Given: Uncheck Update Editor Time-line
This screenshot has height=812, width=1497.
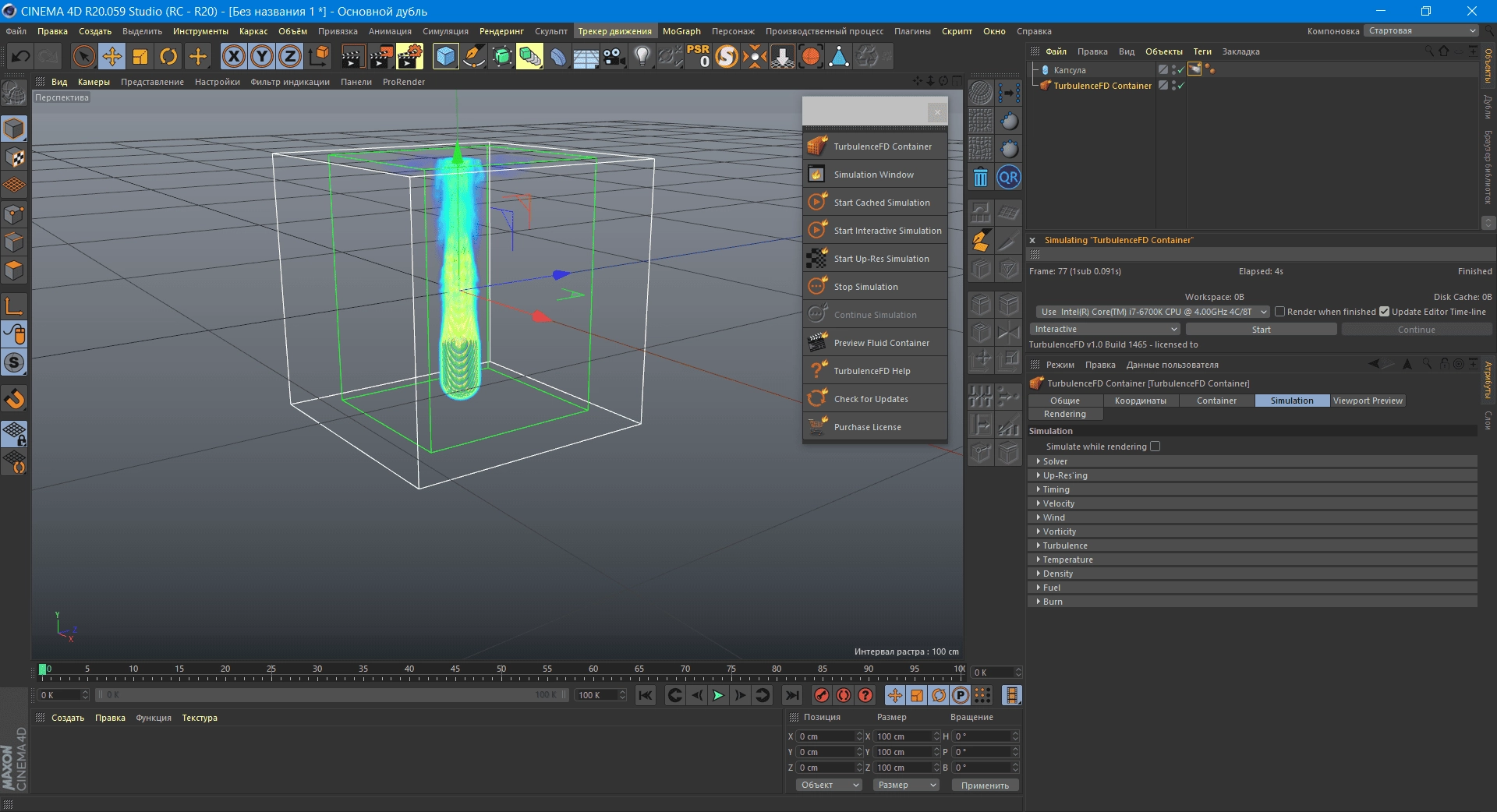Looking at the screenshot, I should tap(1385, 312).
